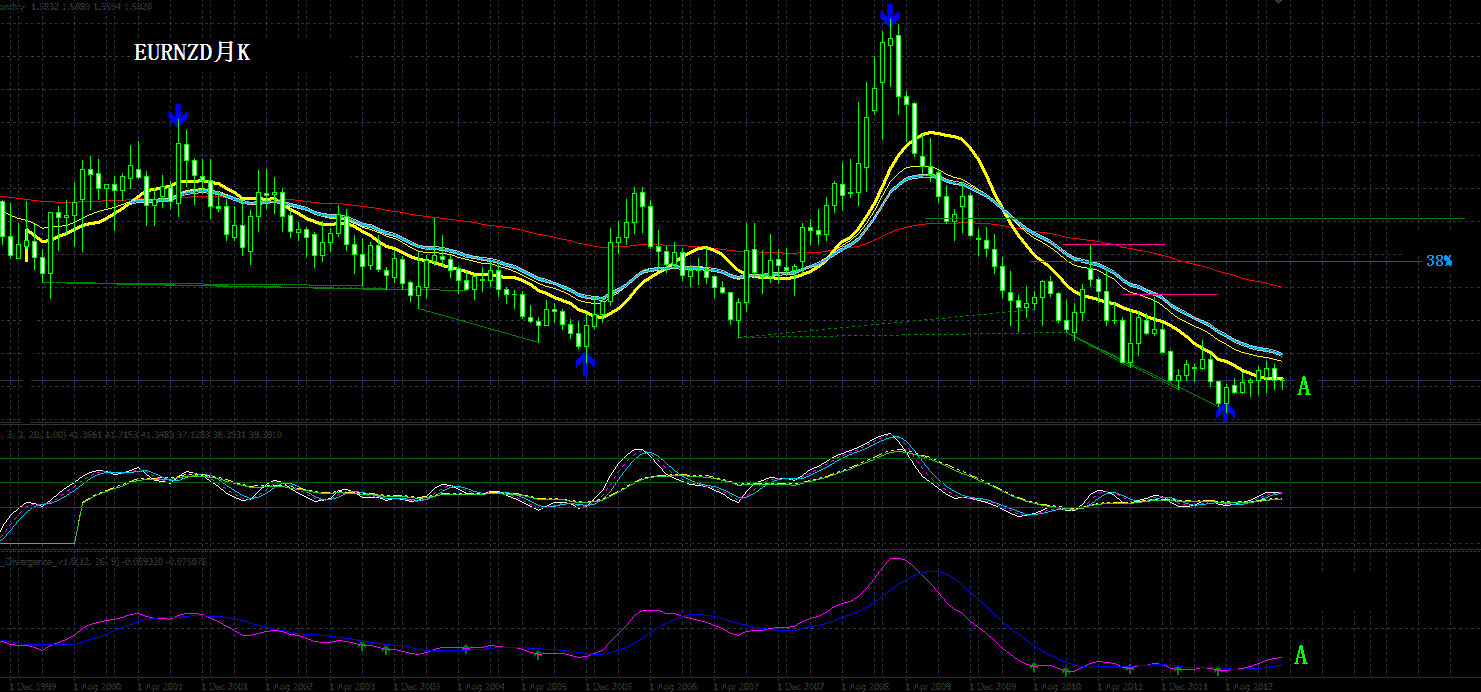The image size is (1481, 692).
Task: Click the blue down arrow left of the EURNZD title
Action: pos(178,114)
